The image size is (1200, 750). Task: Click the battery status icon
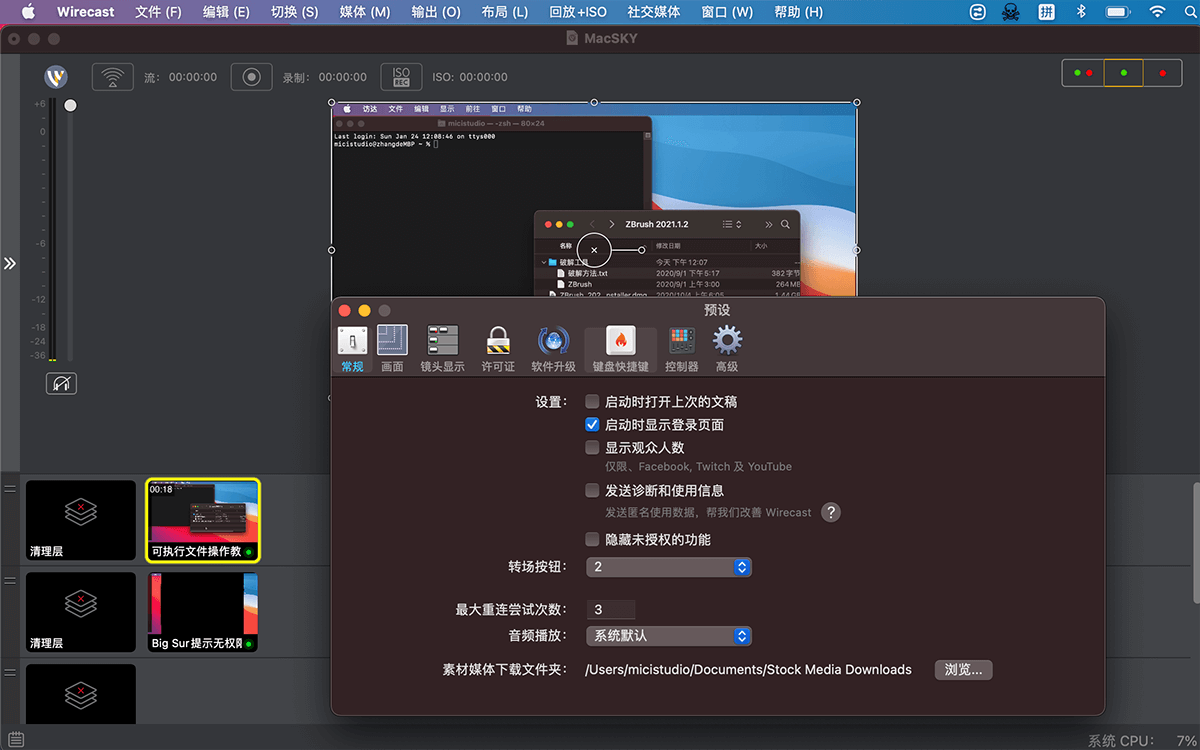[x=1118, y=12]
